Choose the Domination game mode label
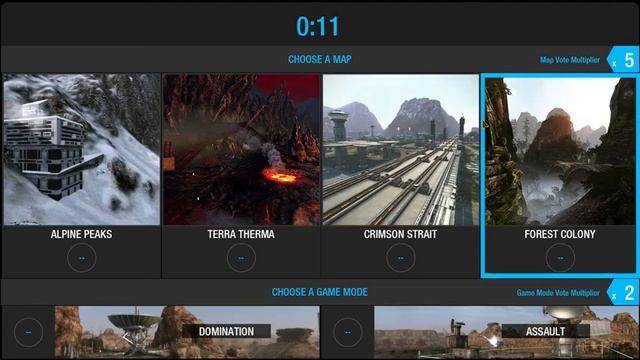 [227, 331]
